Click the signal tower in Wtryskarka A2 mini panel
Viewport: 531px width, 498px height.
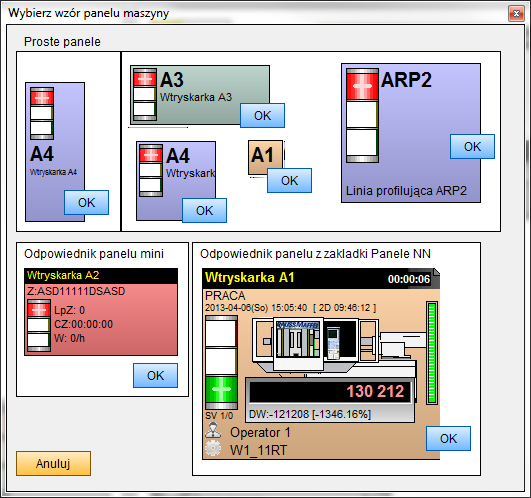click(39, 325)
